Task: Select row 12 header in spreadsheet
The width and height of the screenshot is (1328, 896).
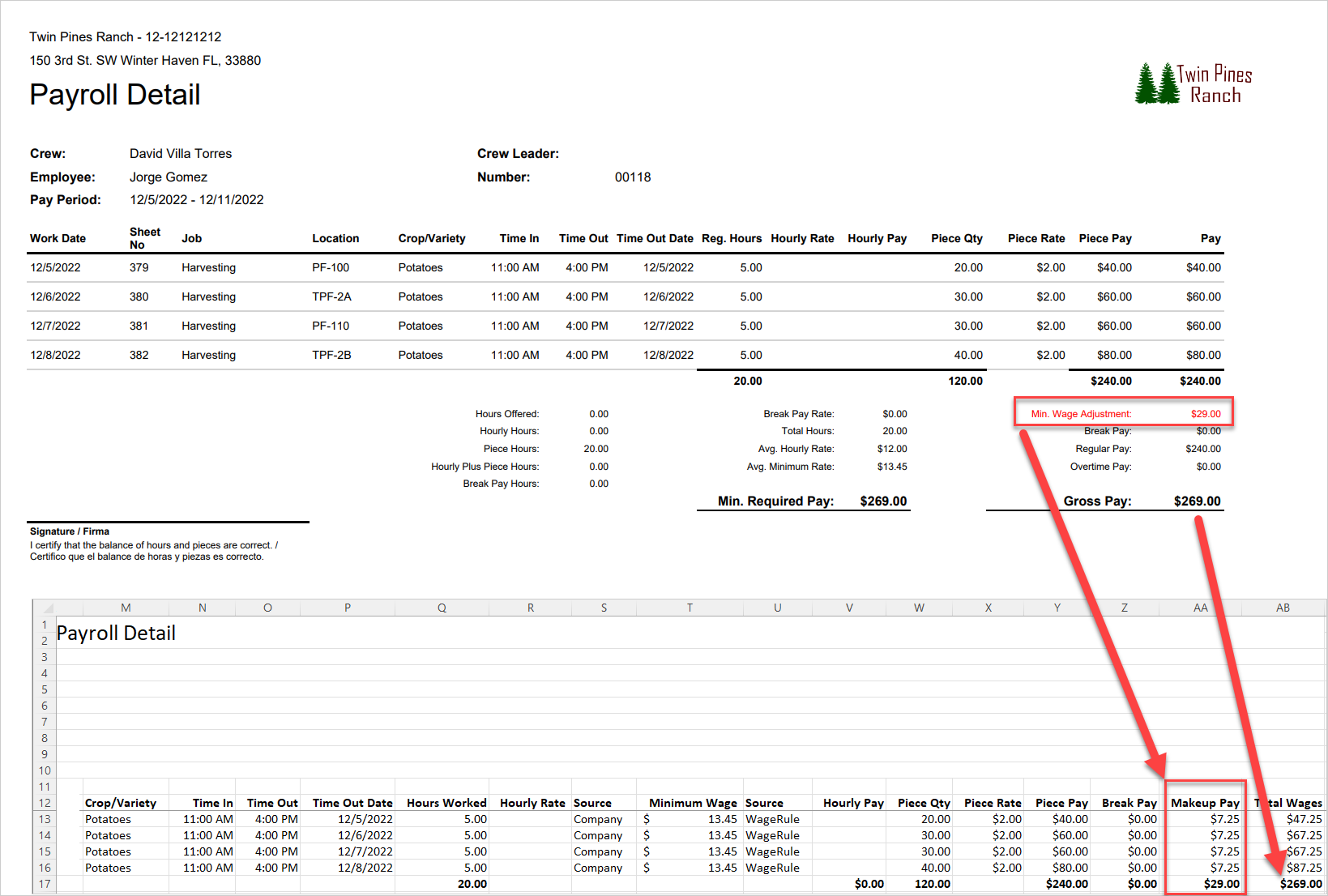Action: click(45, 803)
